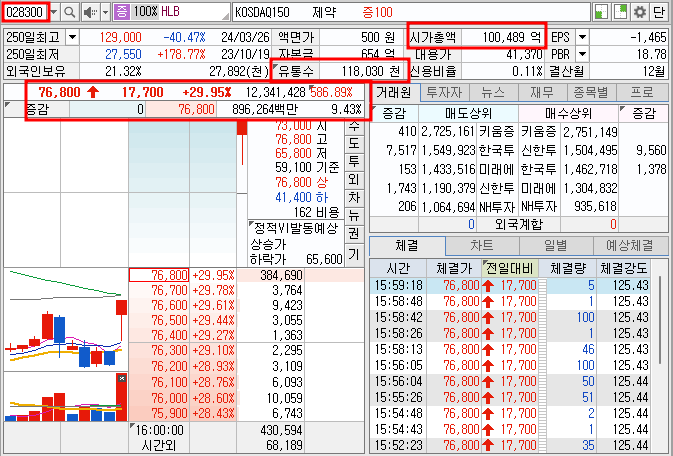Click the 단 button at top right

click(x=659, y=12)
